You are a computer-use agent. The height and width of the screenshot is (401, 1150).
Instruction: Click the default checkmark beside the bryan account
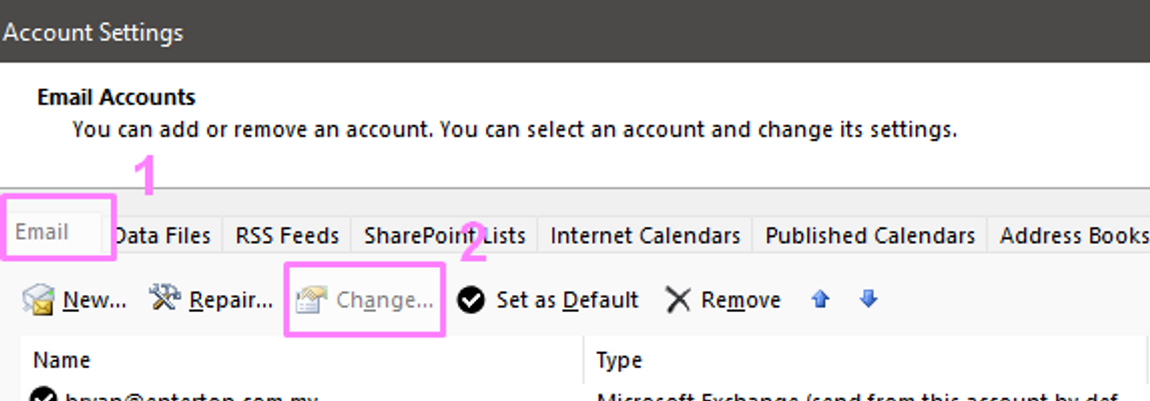click(x=43, y=396)
